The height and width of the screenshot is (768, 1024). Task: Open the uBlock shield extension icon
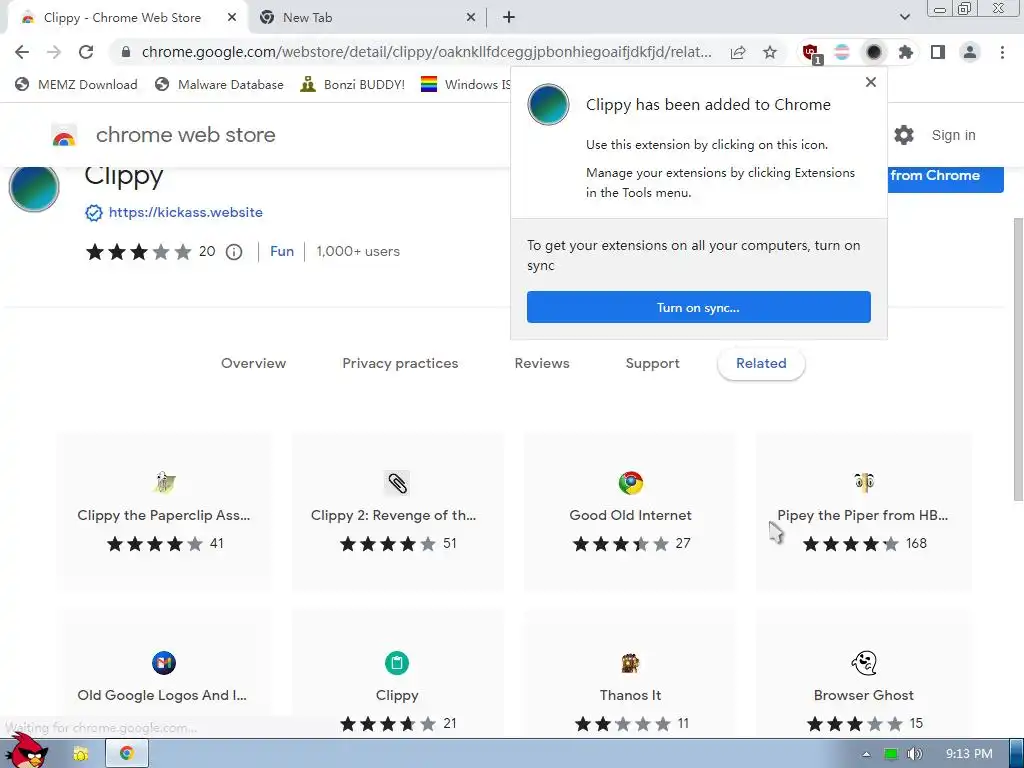(810, 52)
